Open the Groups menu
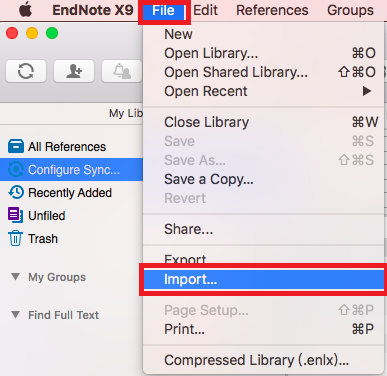 point(350,10)
